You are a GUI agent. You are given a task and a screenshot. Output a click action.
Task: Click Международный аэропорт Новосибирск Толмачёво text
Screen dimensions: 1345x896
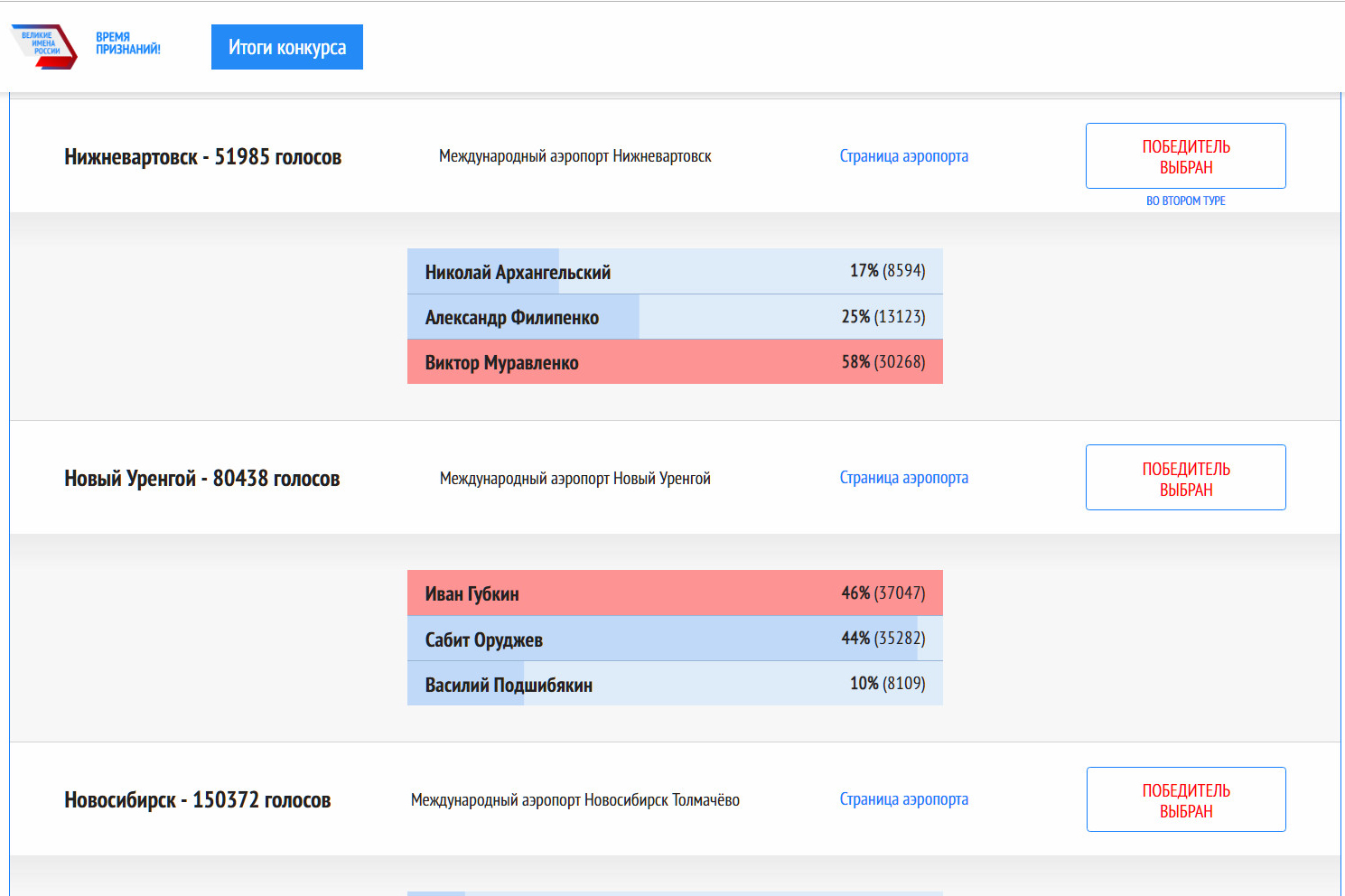pos(574,800)
